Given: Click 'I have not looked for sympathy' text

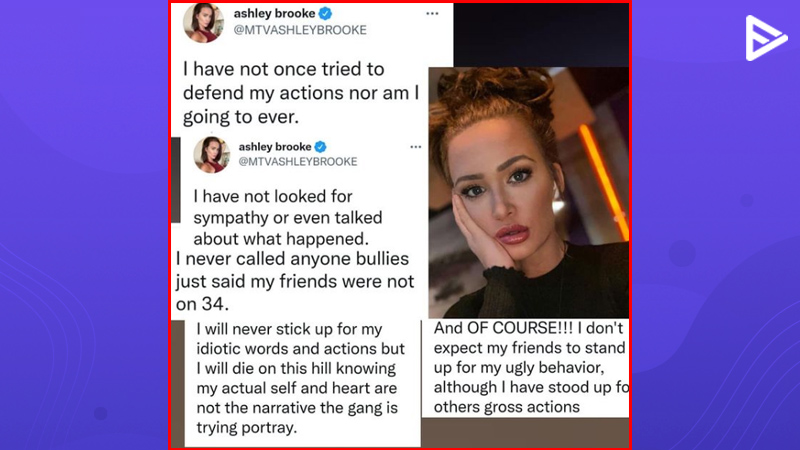Looking at the screenshot, I should (x=288, y=217).
